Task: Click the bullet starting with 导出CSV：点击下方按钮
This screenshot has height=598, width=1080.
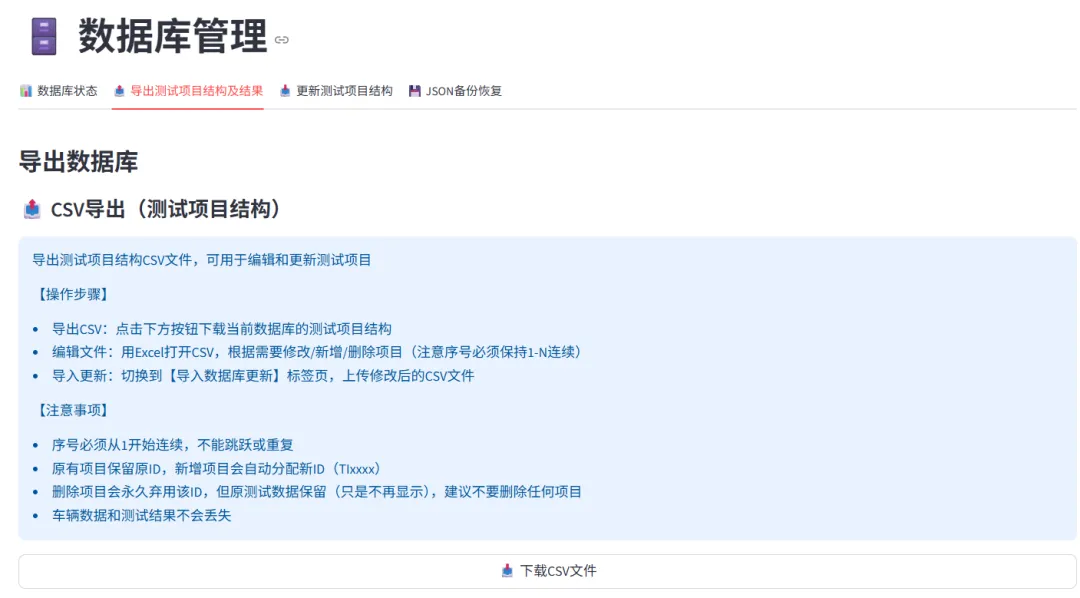Action: click(x=222, y=329)
